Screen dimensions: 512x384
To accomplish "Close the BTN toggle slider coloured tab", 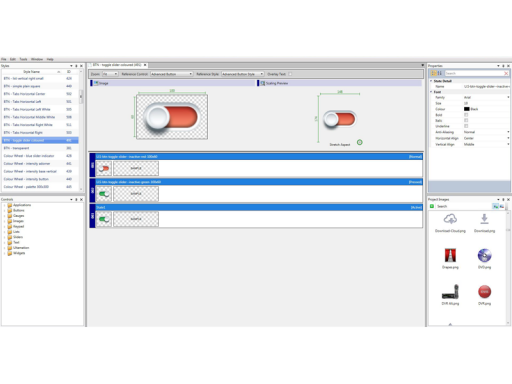I will tap(145, 65).
